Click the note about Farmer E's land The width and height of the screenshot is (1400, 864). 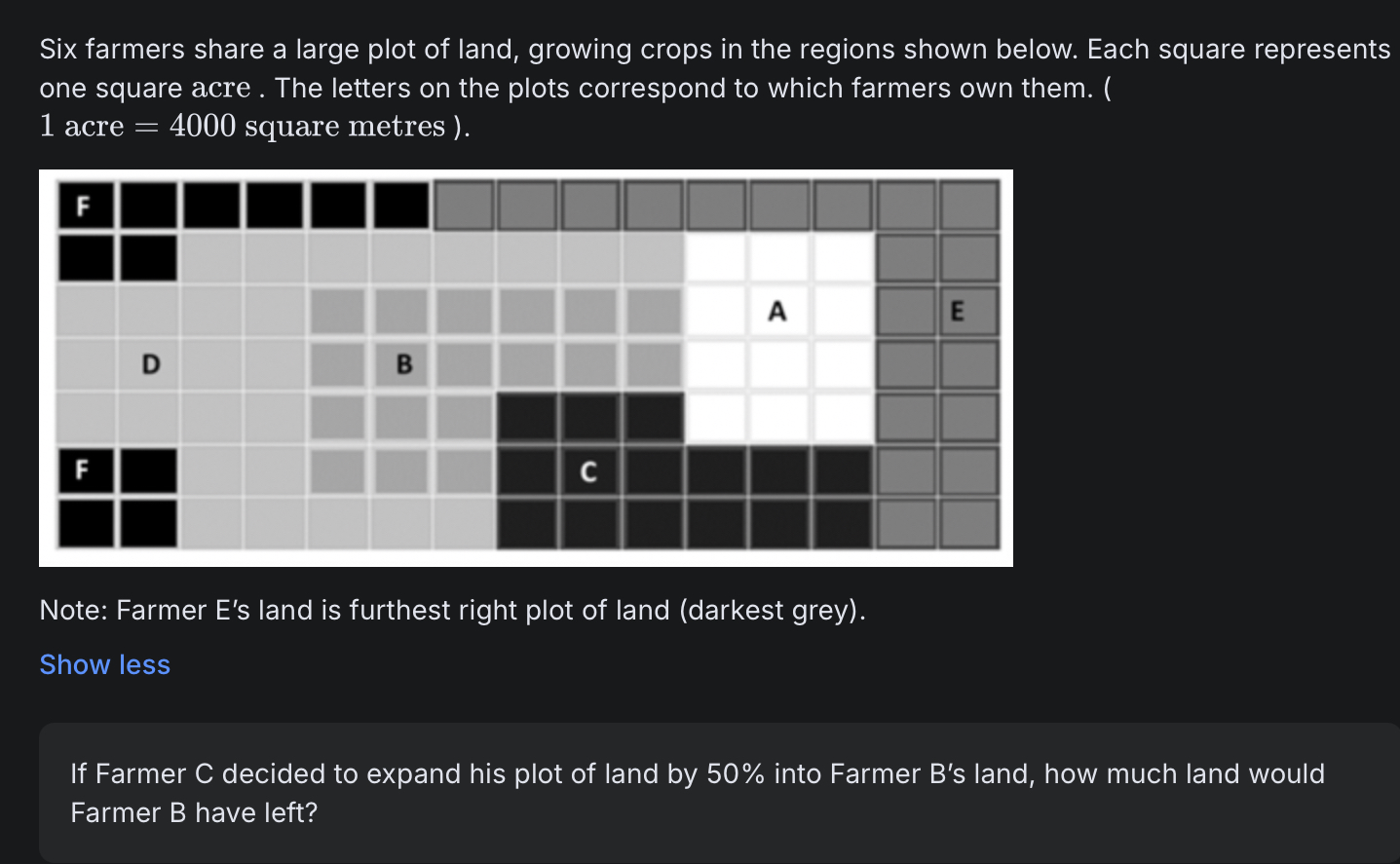[452, 610]
